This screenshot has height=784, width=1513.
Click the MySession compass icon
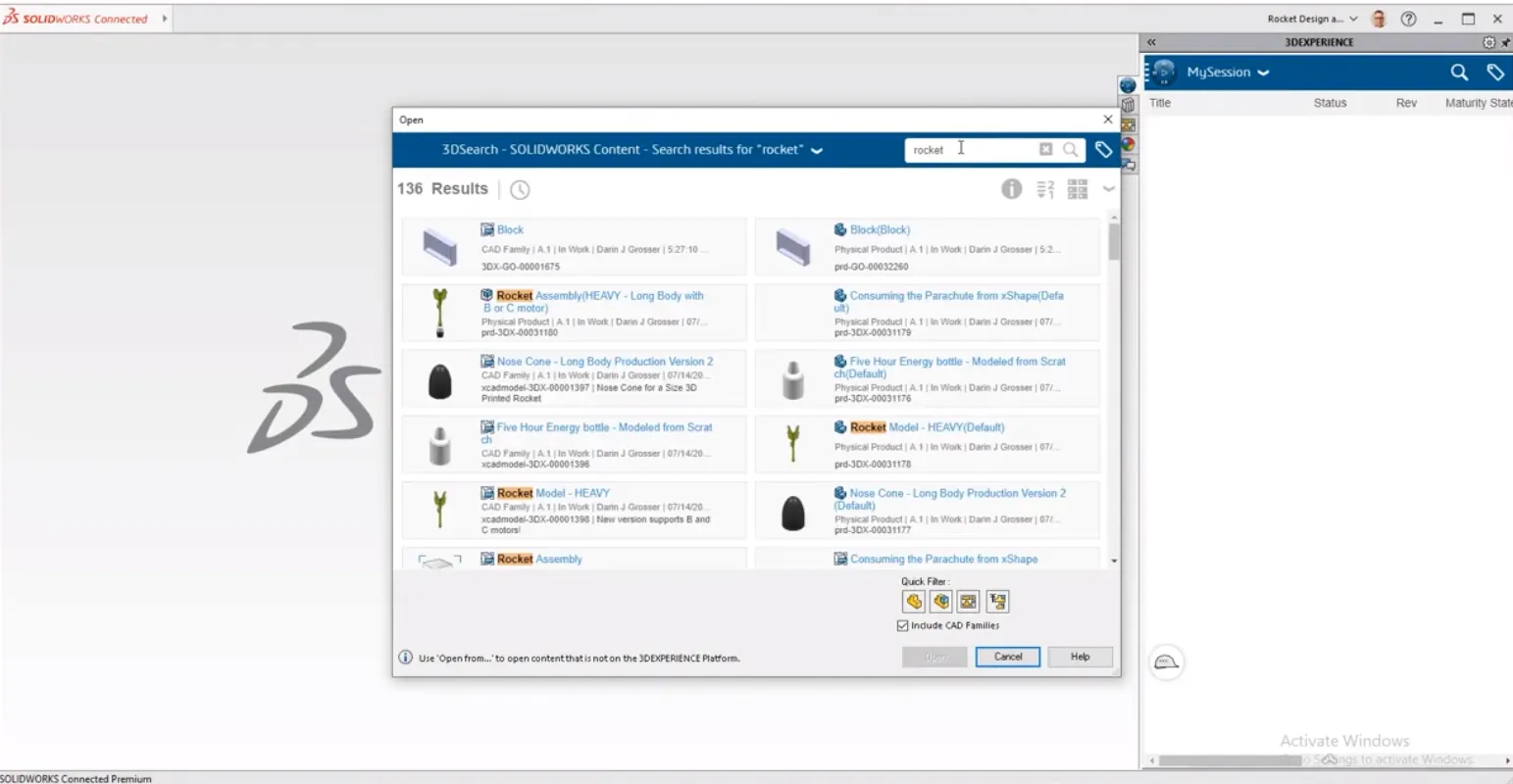(1163, 73)
